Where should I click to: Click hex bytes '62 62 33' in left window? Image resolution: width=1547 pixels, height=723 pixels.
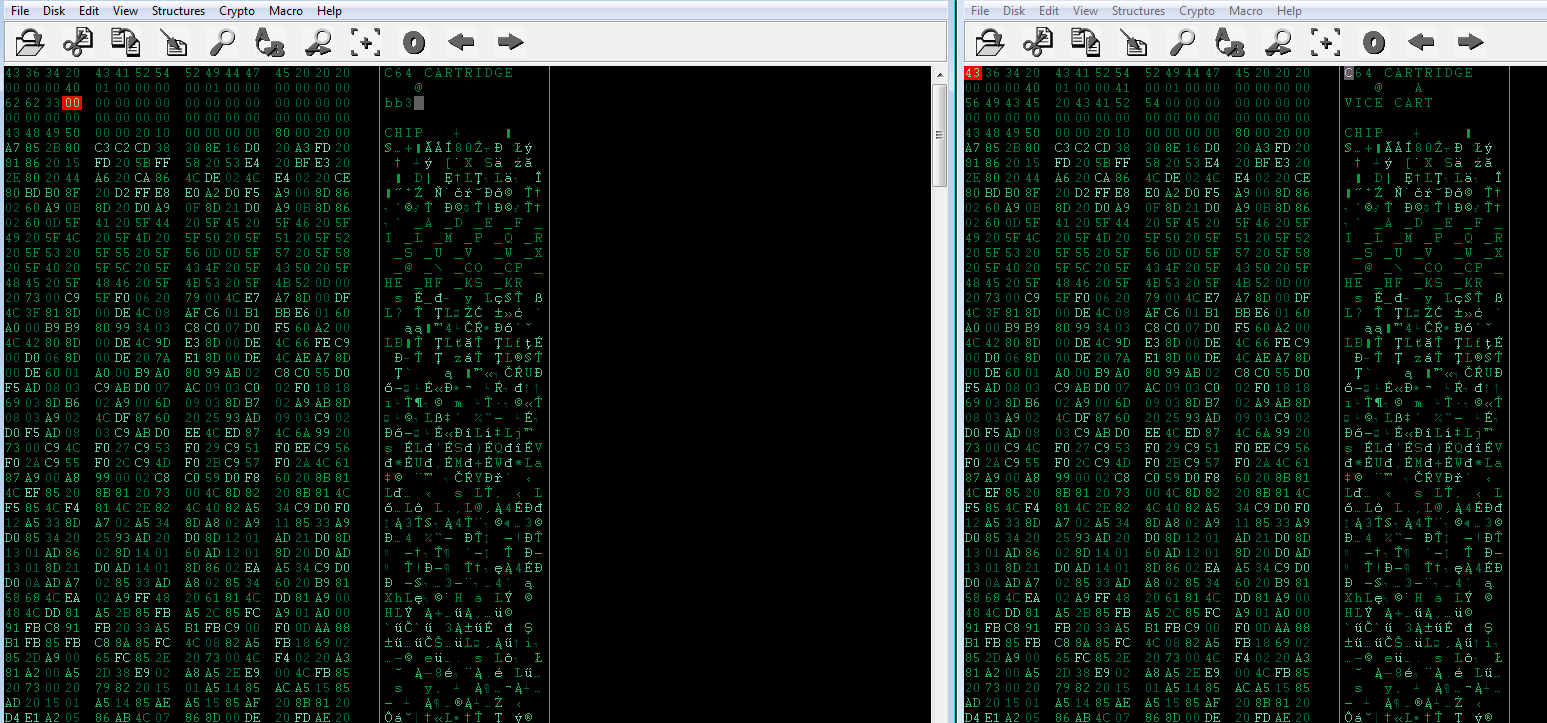click(x=32, y=103)
